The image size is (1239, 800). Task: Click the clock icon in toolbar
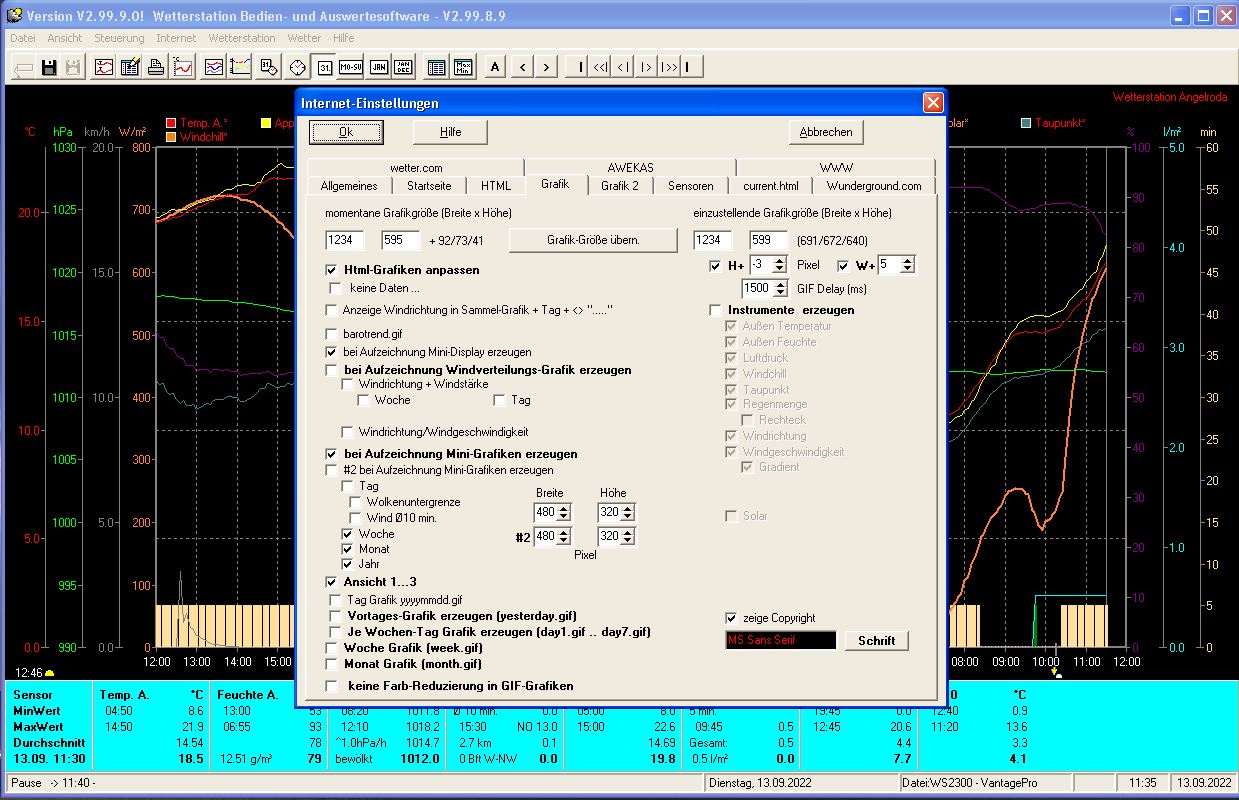click(297, 67)
